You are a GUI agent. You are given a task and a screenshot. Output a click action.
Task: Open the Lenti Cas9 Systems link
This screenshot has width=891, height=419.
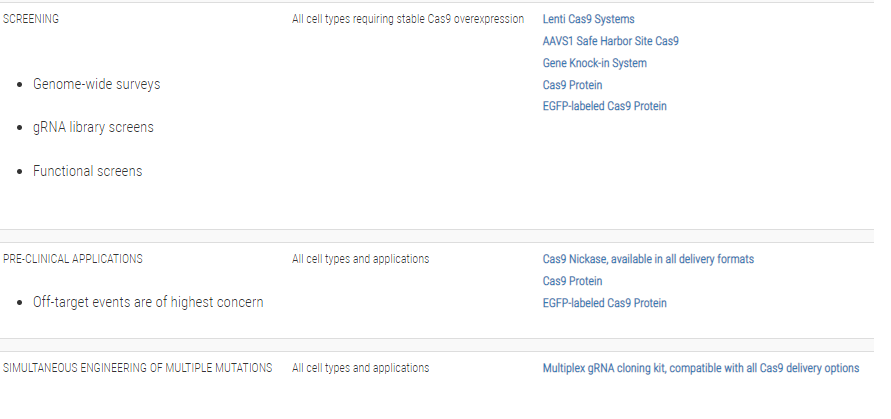tap(588, 19)
